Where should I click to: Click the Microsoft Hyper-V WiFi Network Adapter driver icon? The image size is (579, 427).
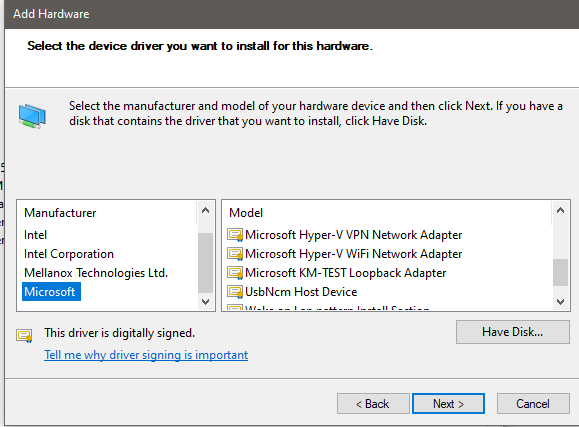tap(235, 254)
